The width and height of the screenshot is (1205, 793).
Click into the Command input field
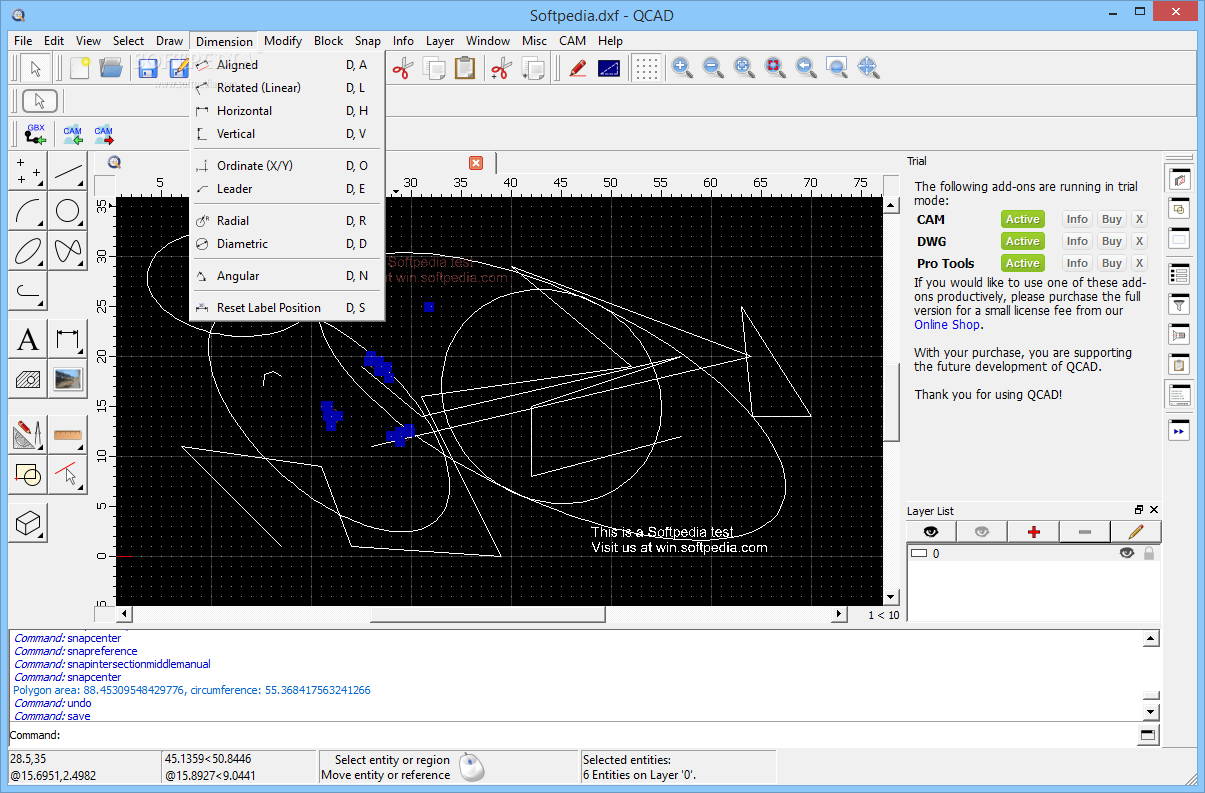click(598, 736)
